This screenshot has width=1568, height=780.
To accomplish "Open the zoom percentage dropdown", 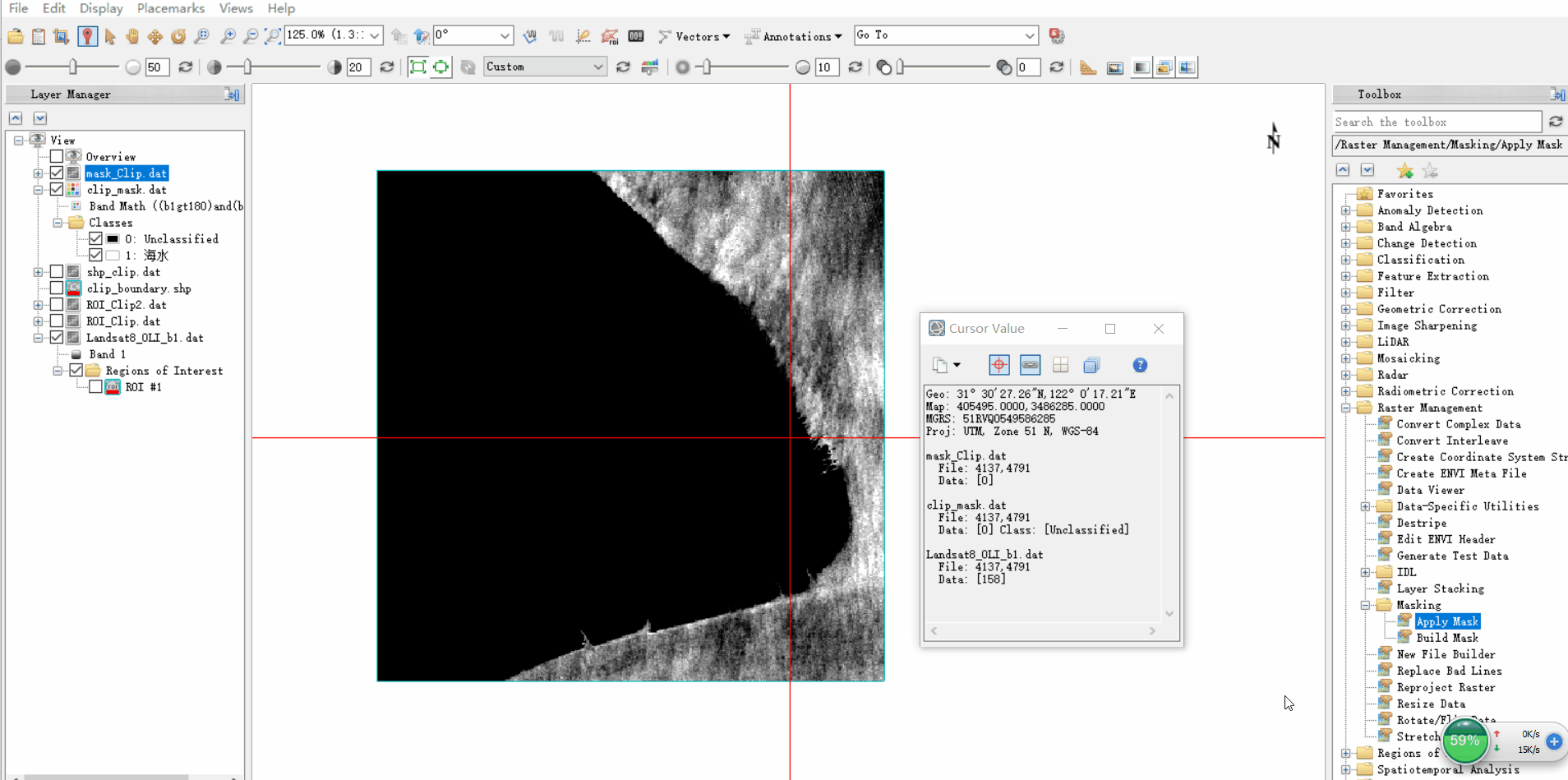I will click(x=375, y=35).
